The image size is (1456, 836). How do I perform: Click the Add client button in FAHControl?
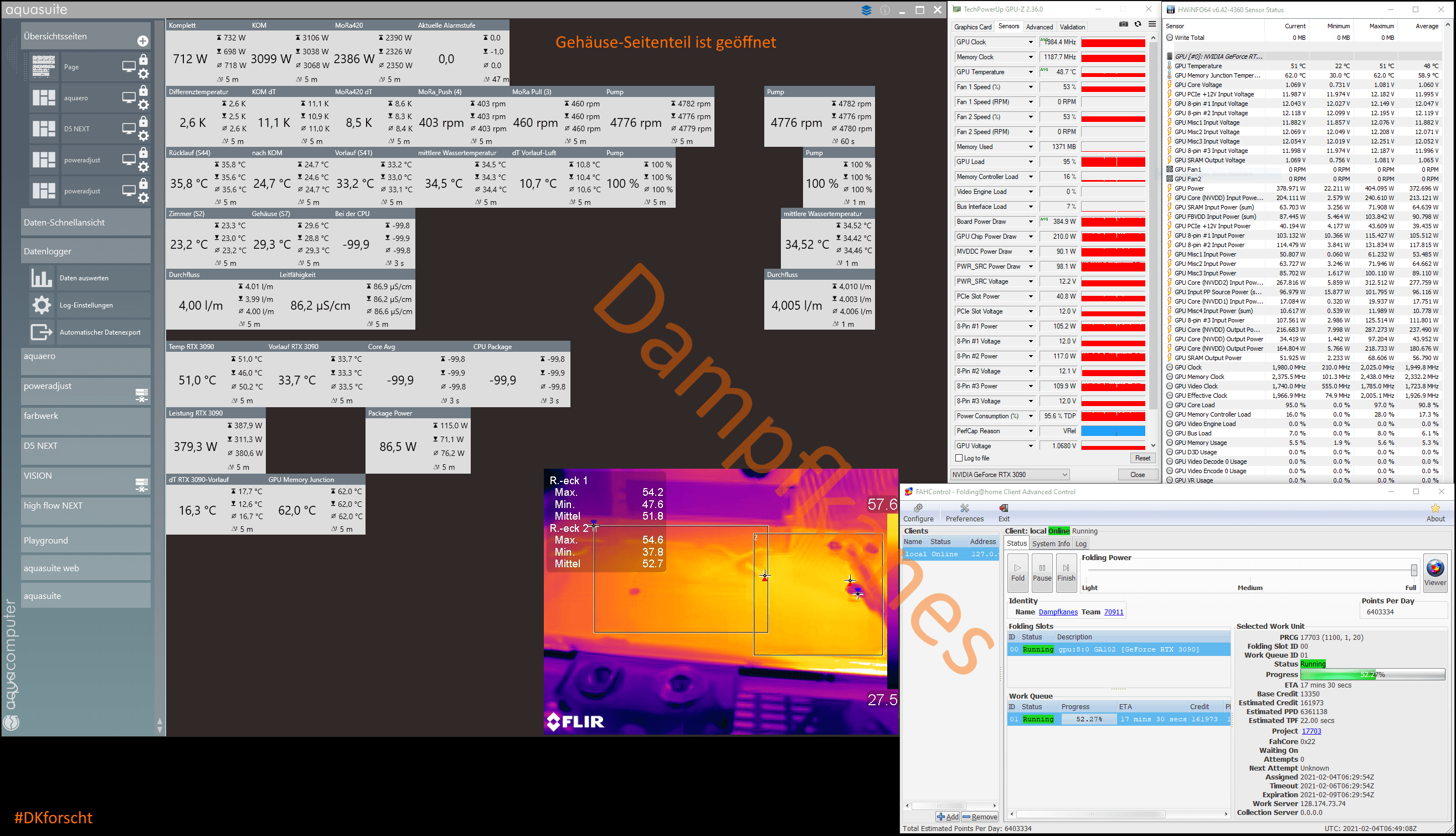coord(948,817)
